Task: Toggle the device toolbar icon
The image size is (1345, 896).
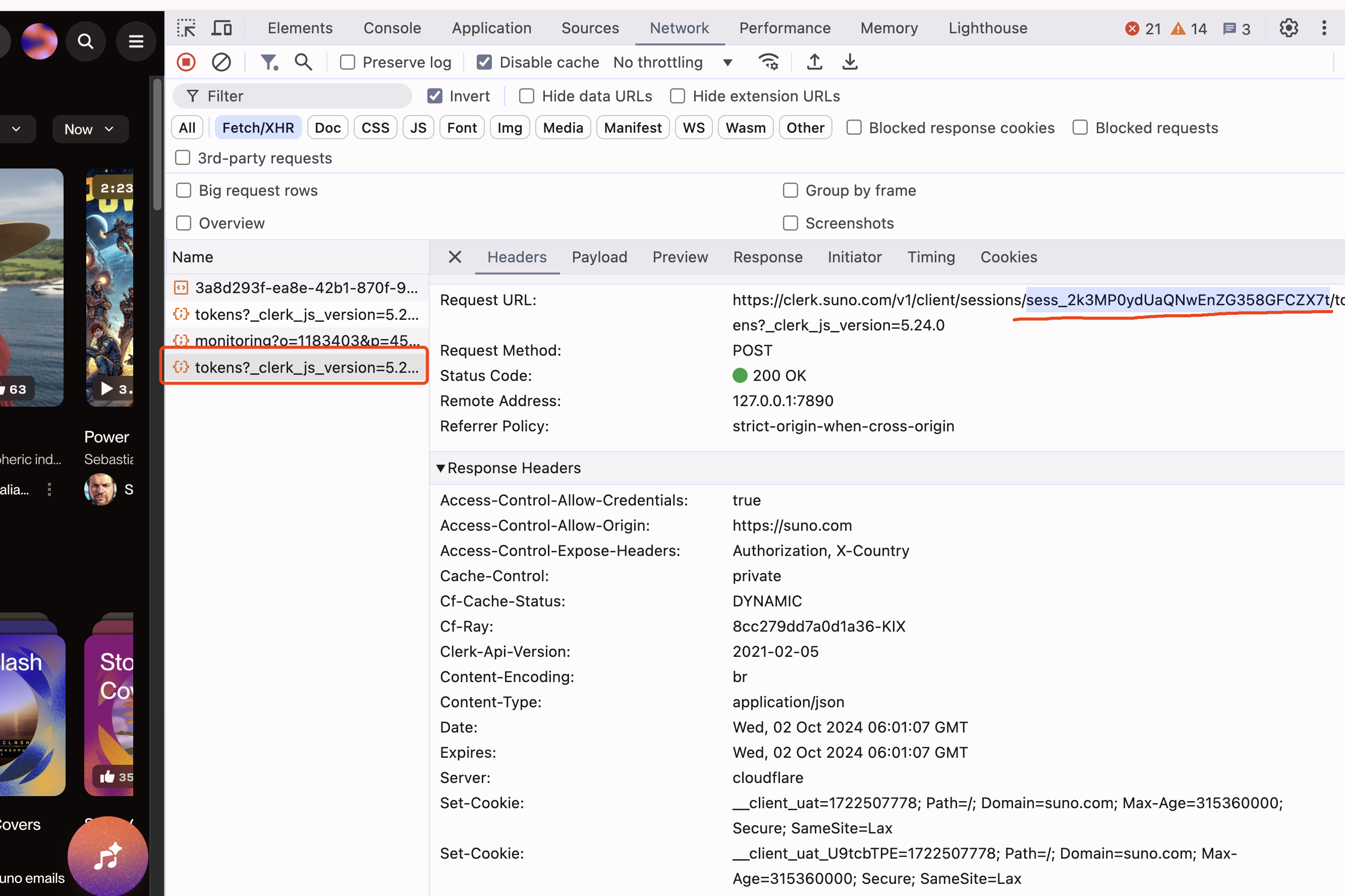Action: click(221, 28)
